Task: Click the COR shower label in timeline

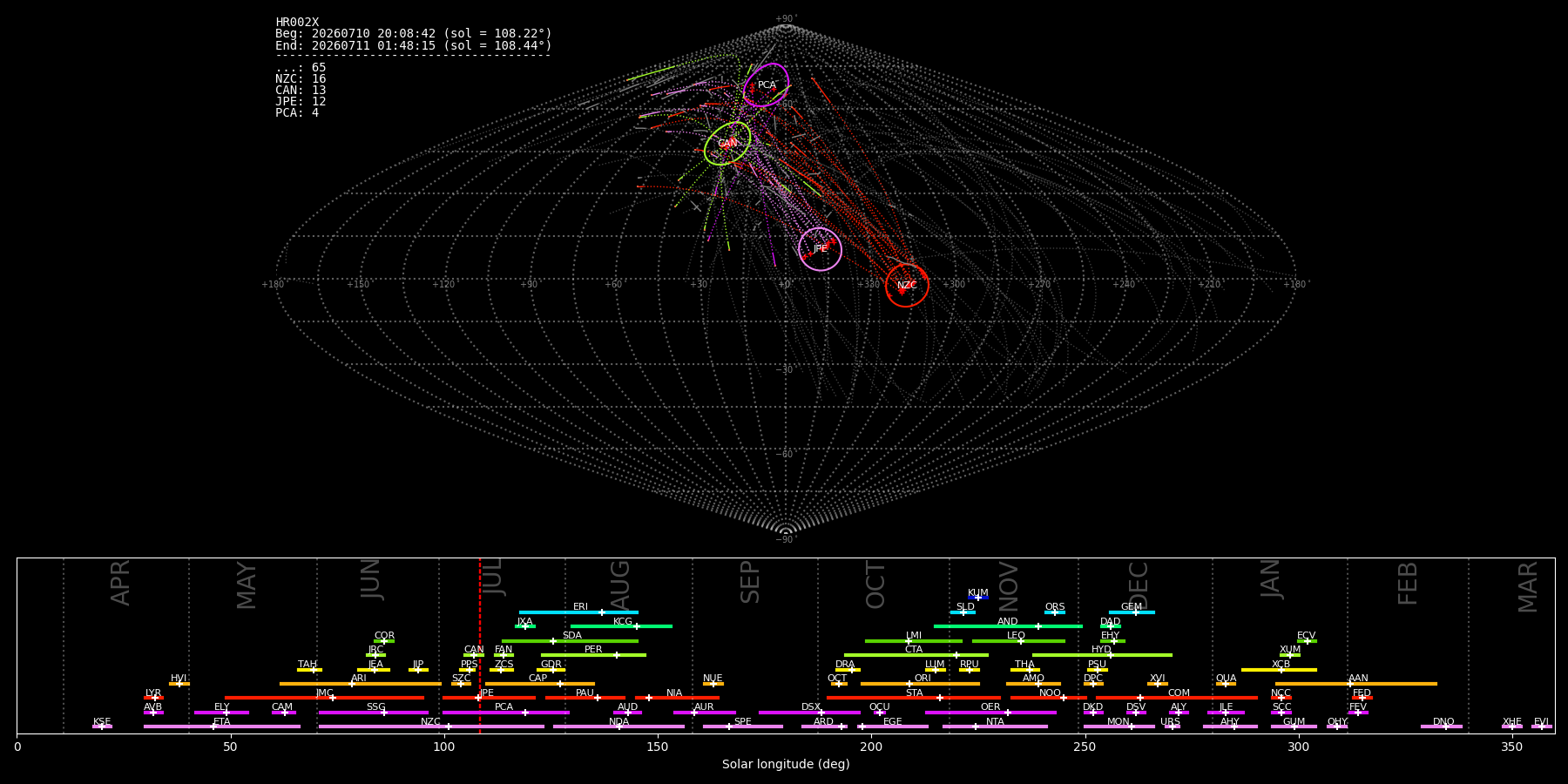Action: [384, 635]
